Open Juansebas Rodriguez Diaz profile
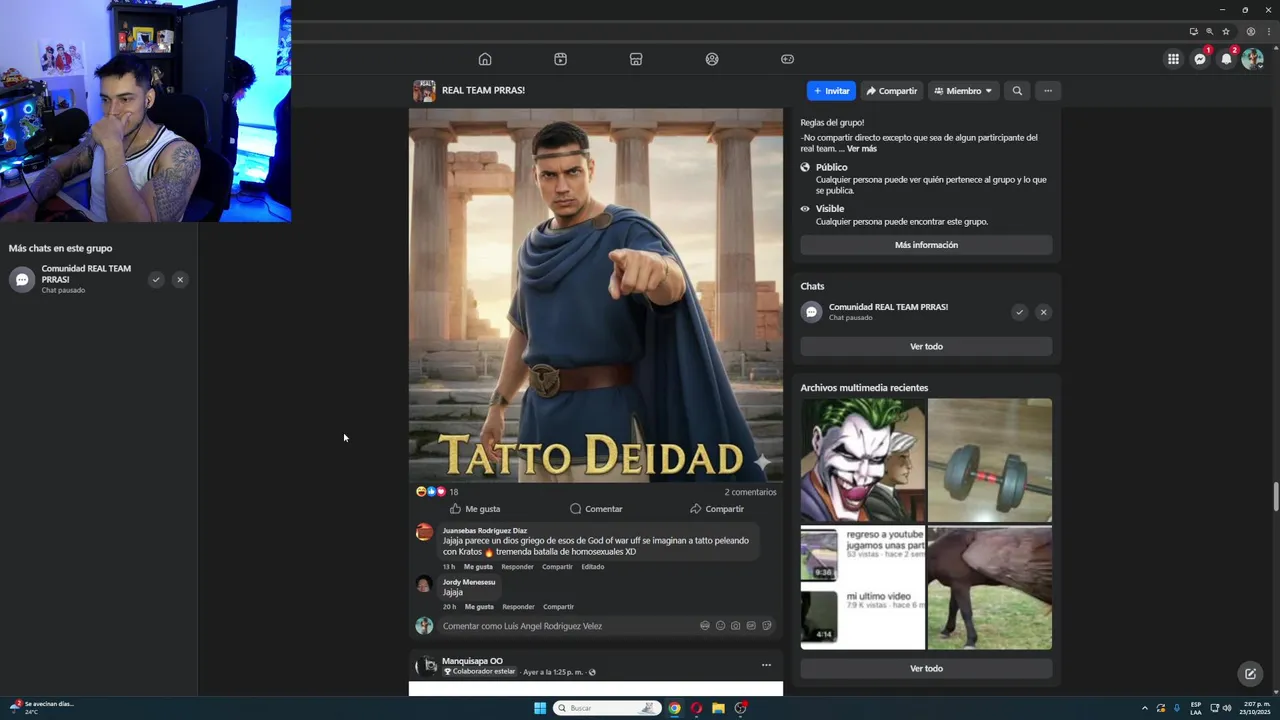The height and width of the screenshot is (720, 1280). tap(485, 531)
